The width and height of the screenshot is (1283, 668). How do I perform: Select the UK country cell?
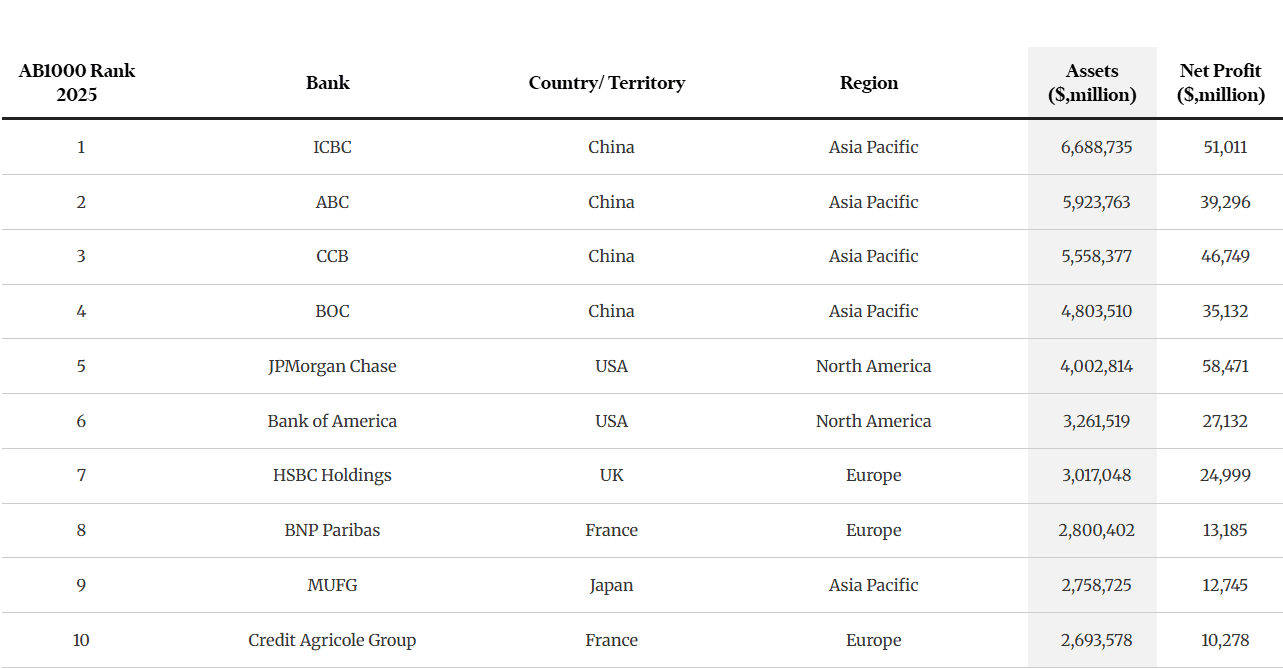point(611,475)
